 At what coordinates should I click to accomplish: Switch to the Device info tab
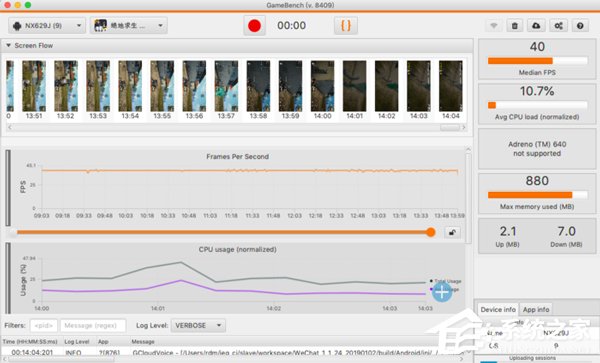pos(498,309)
